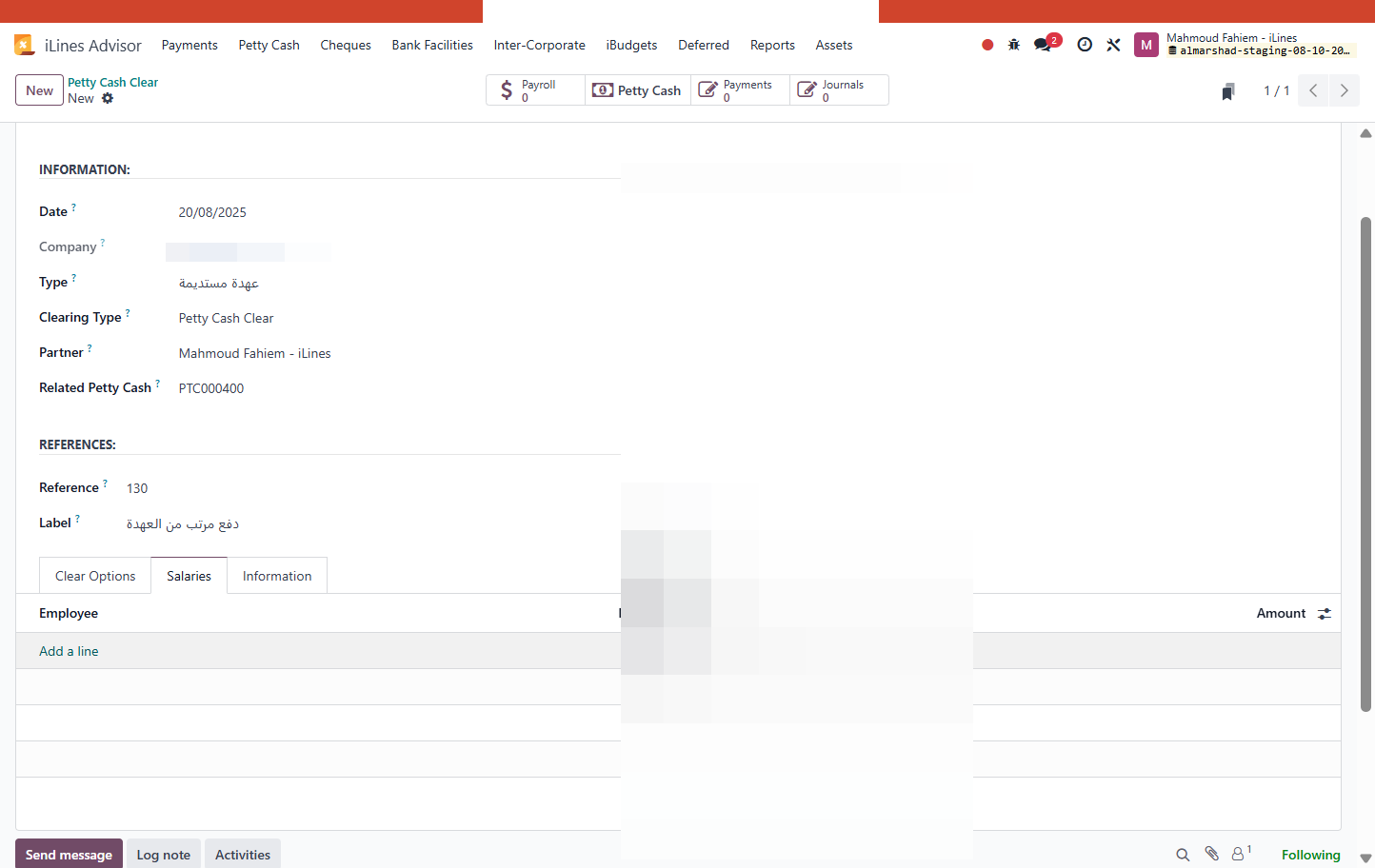Switch to the Information tab

277,576
